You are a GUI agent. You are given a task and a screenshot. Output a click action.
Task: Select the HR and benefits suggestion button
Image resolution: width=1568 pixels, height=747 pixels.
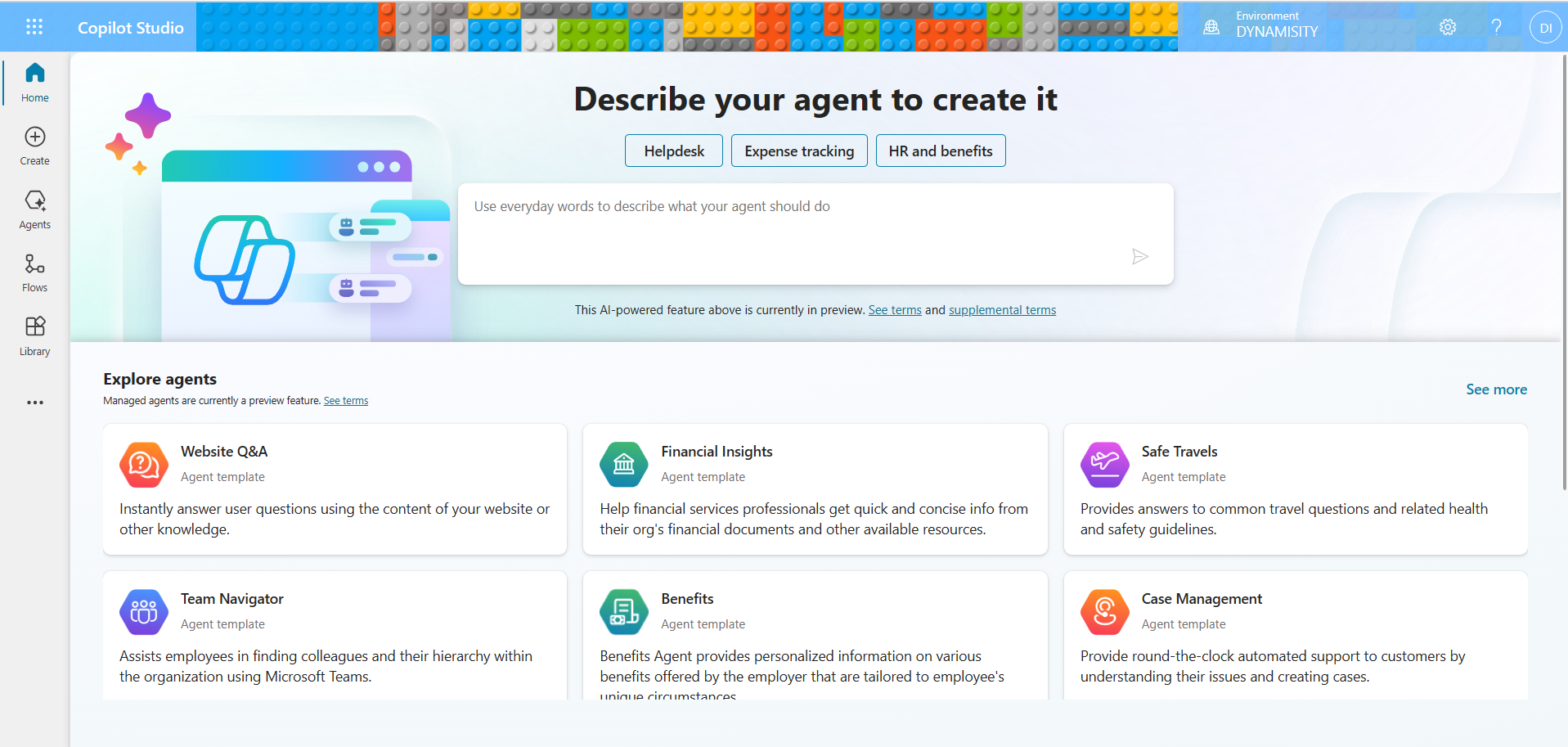pos(941,151)
